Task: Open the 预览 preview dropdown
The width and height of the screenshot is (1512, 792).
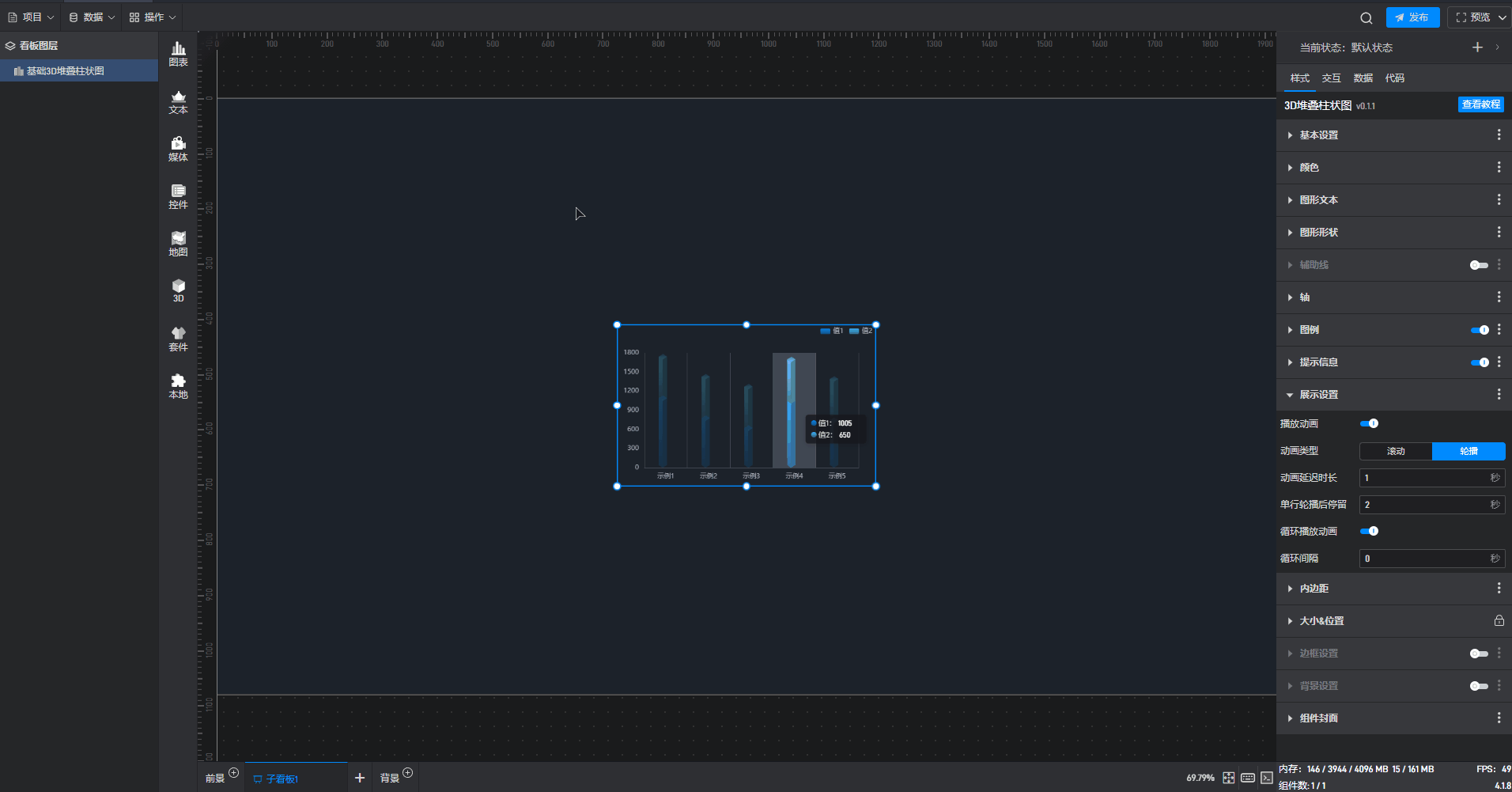Action: tap(1480, 17)
